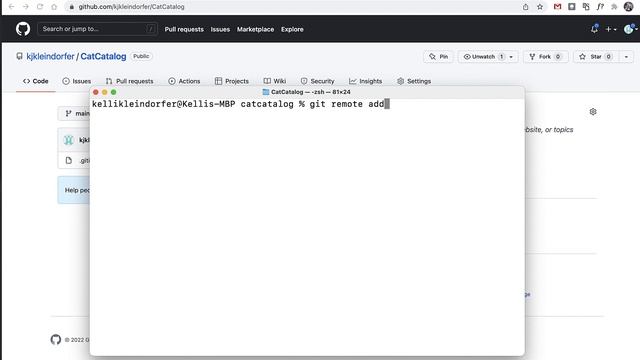This screenshot has height=360, width=640.
Task: Open the About settings gear icon
Action: click(x=593, y=111)
